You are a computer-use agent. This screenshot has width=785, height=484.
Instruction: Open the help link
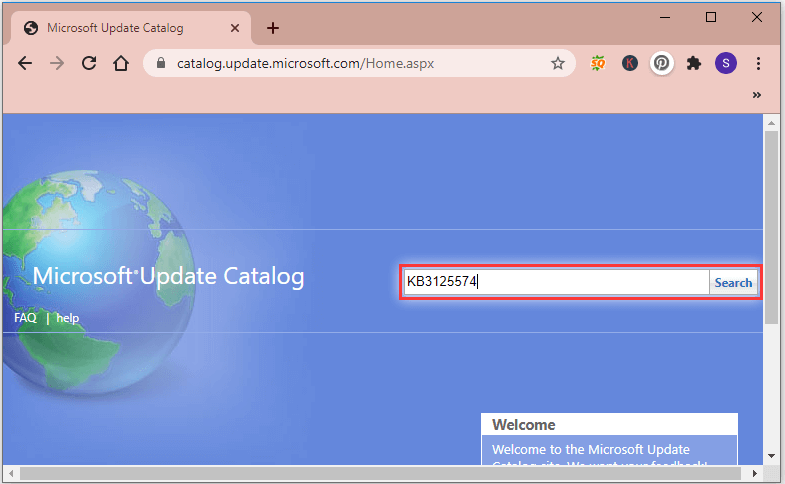(x=68, y=318)
